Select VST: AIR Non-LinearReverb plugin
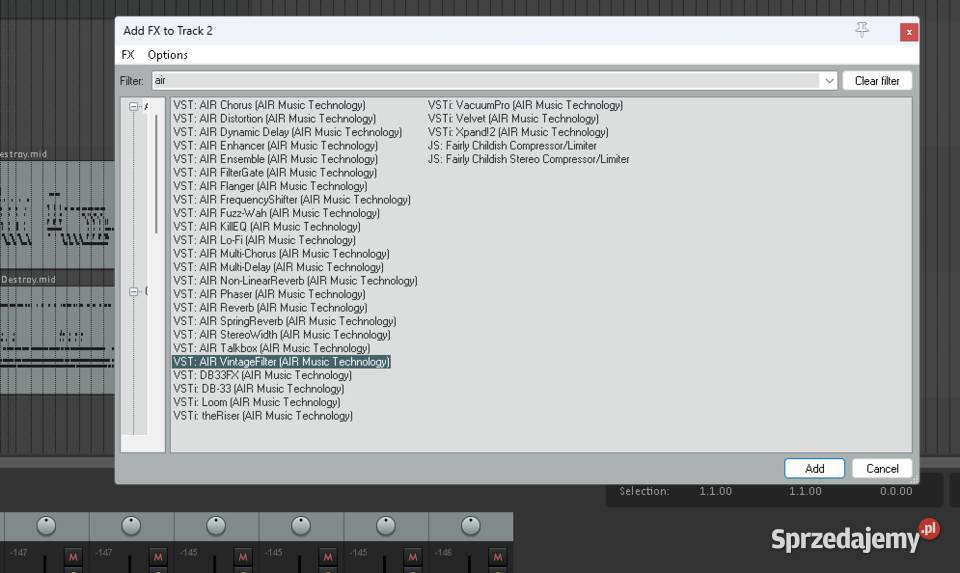Screen dimensions: 960x573 (295, 280)
